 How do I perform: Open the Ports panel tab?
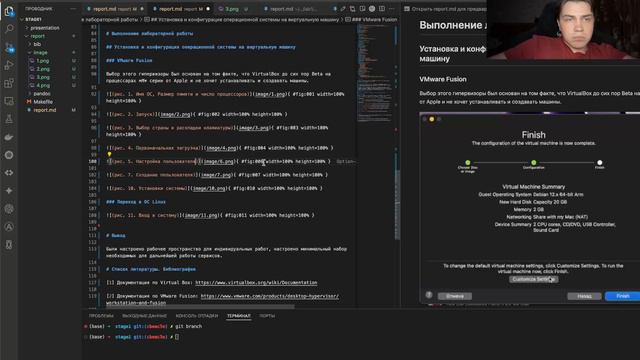267,316
